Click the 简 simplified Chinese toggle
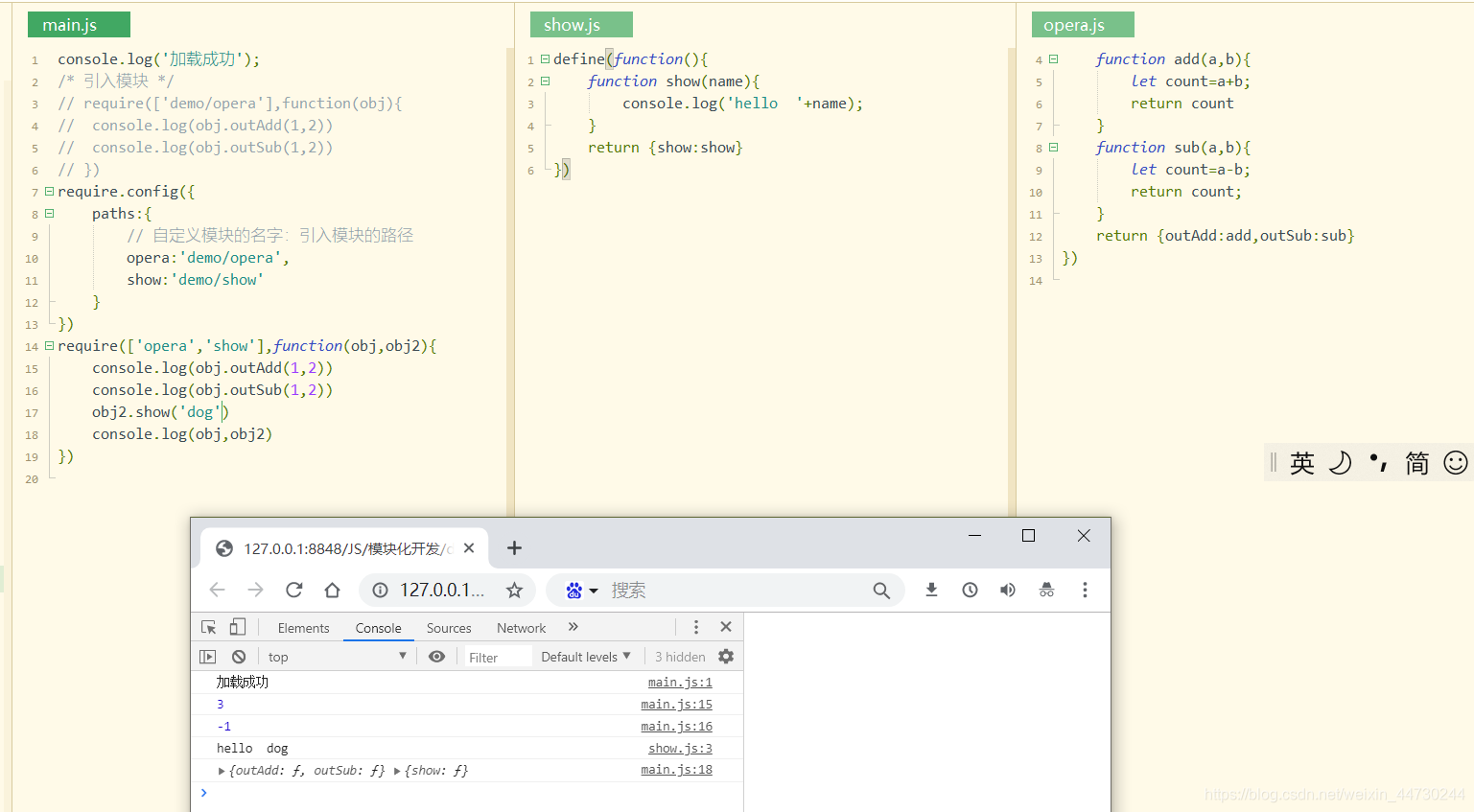The image size is (1474, 812). 1416,463
